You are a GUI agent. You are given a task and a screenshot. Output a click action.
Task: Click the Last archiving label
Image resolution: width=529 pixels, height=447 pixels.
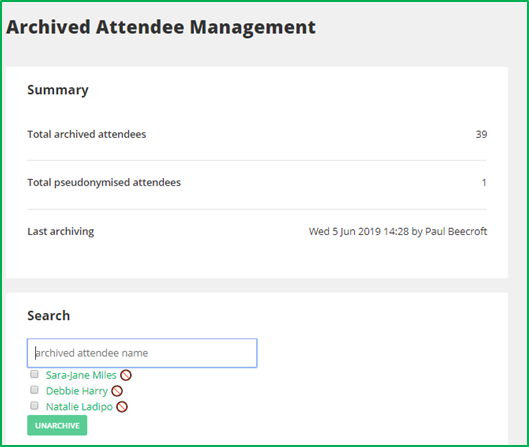(x=61, y=232)
